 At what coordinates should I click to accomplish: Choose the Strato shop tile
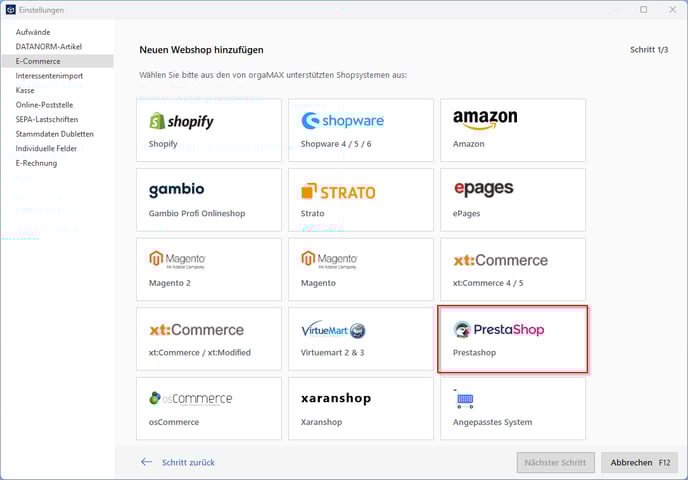(x=361, y=200)
